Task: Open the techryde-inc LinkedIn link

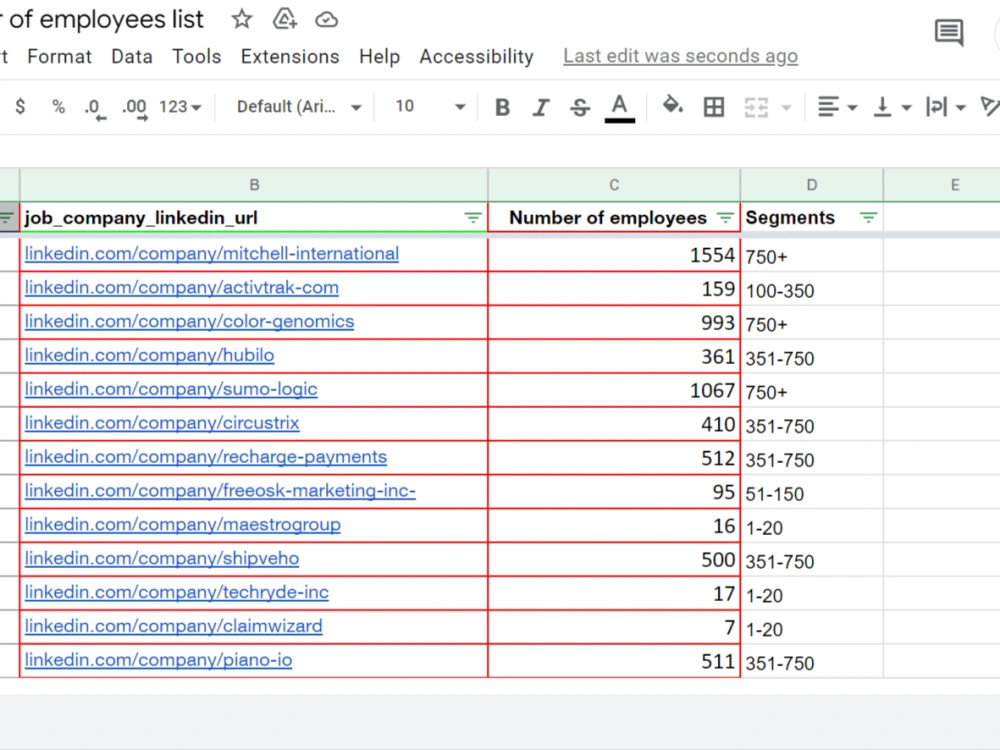Action: pyautogui.click(x=177, y=592)
